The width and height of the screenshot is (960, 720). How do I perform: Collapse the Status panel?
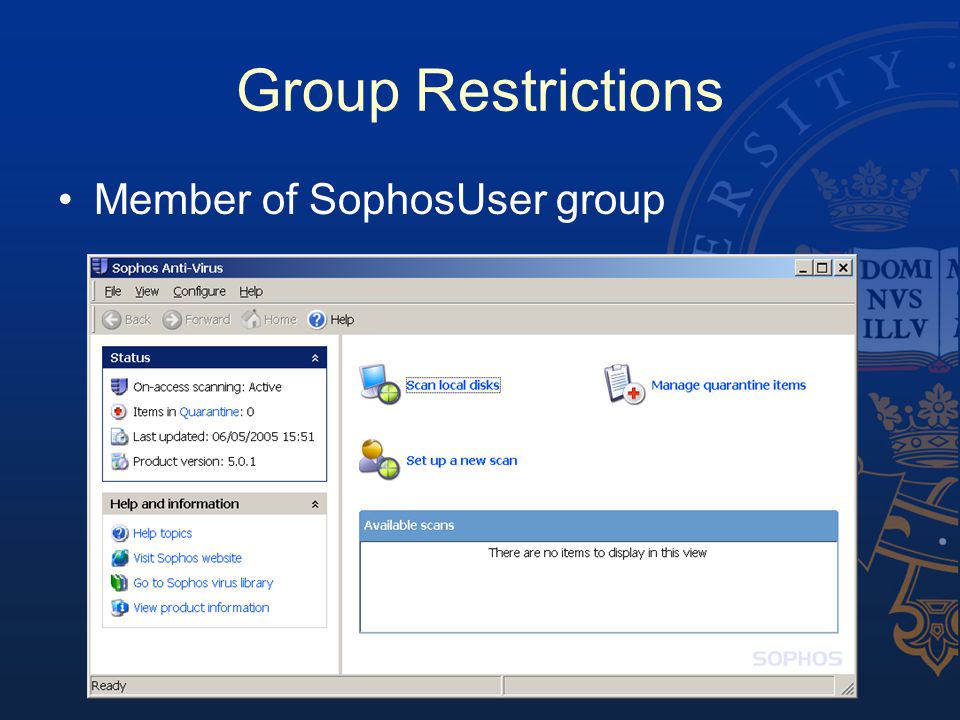click(x=315, y=358)
